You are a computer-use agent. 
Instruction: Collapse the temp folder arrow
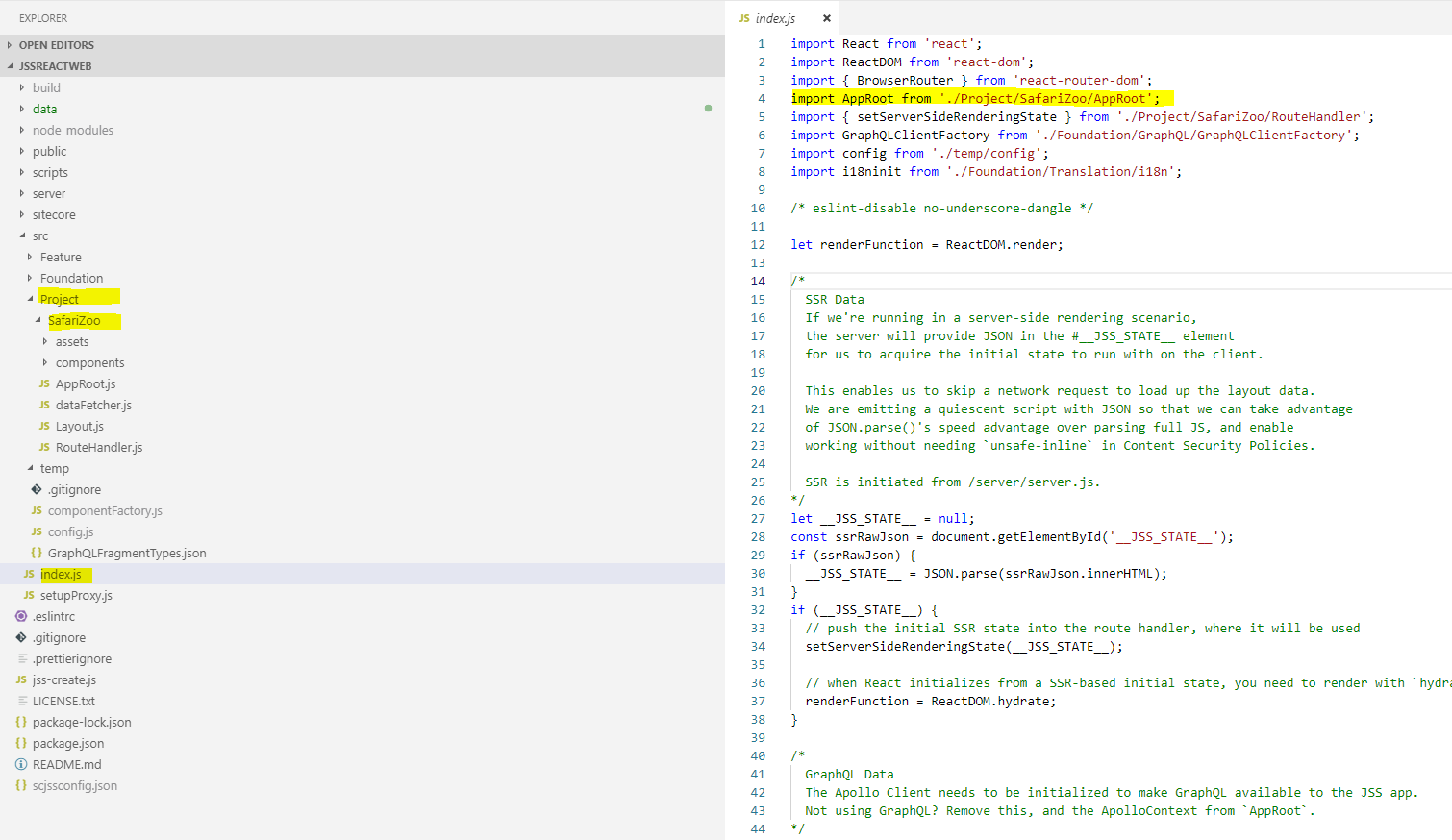[30, 468]
